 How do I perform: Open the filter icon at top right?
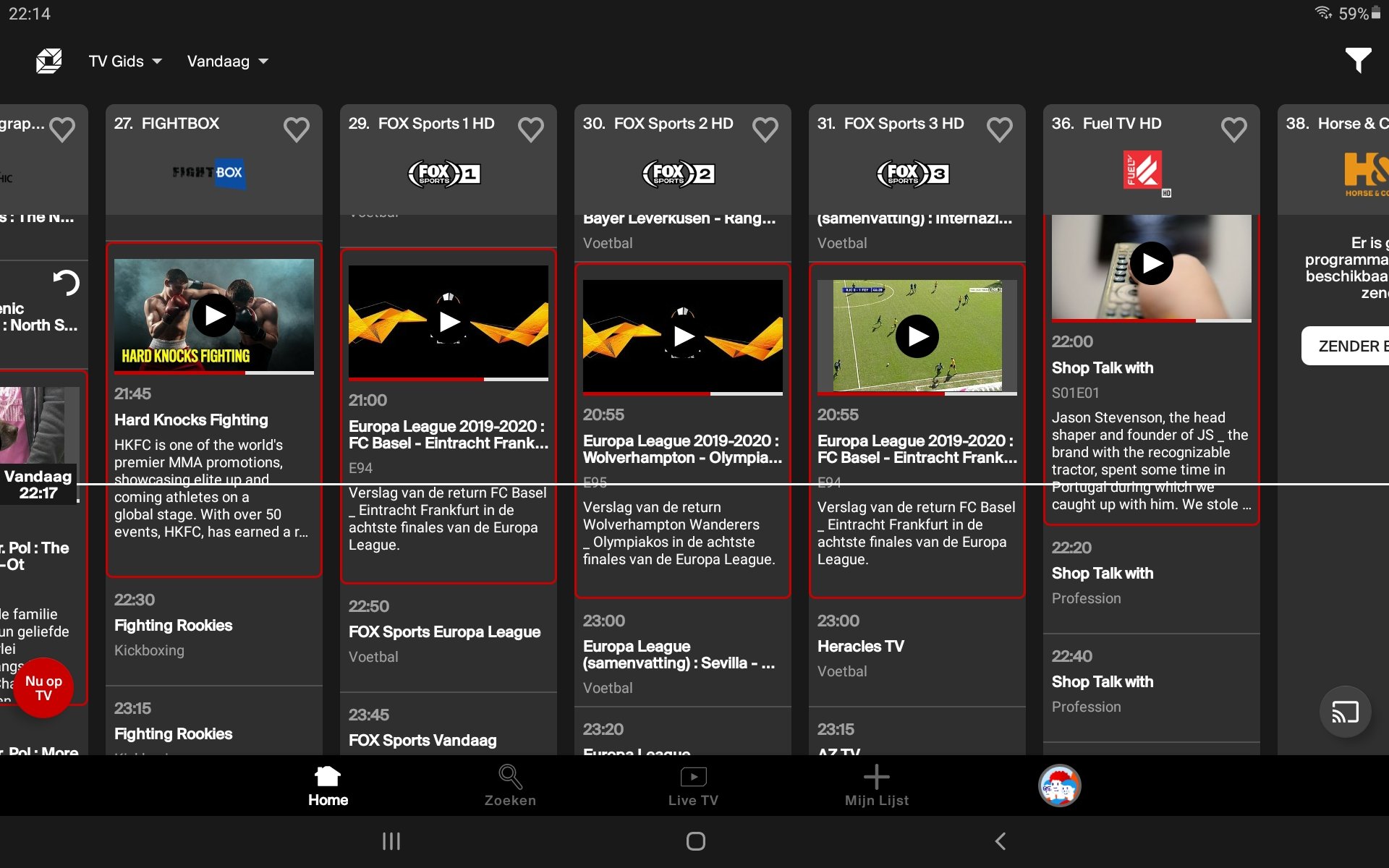(1358, 61)
